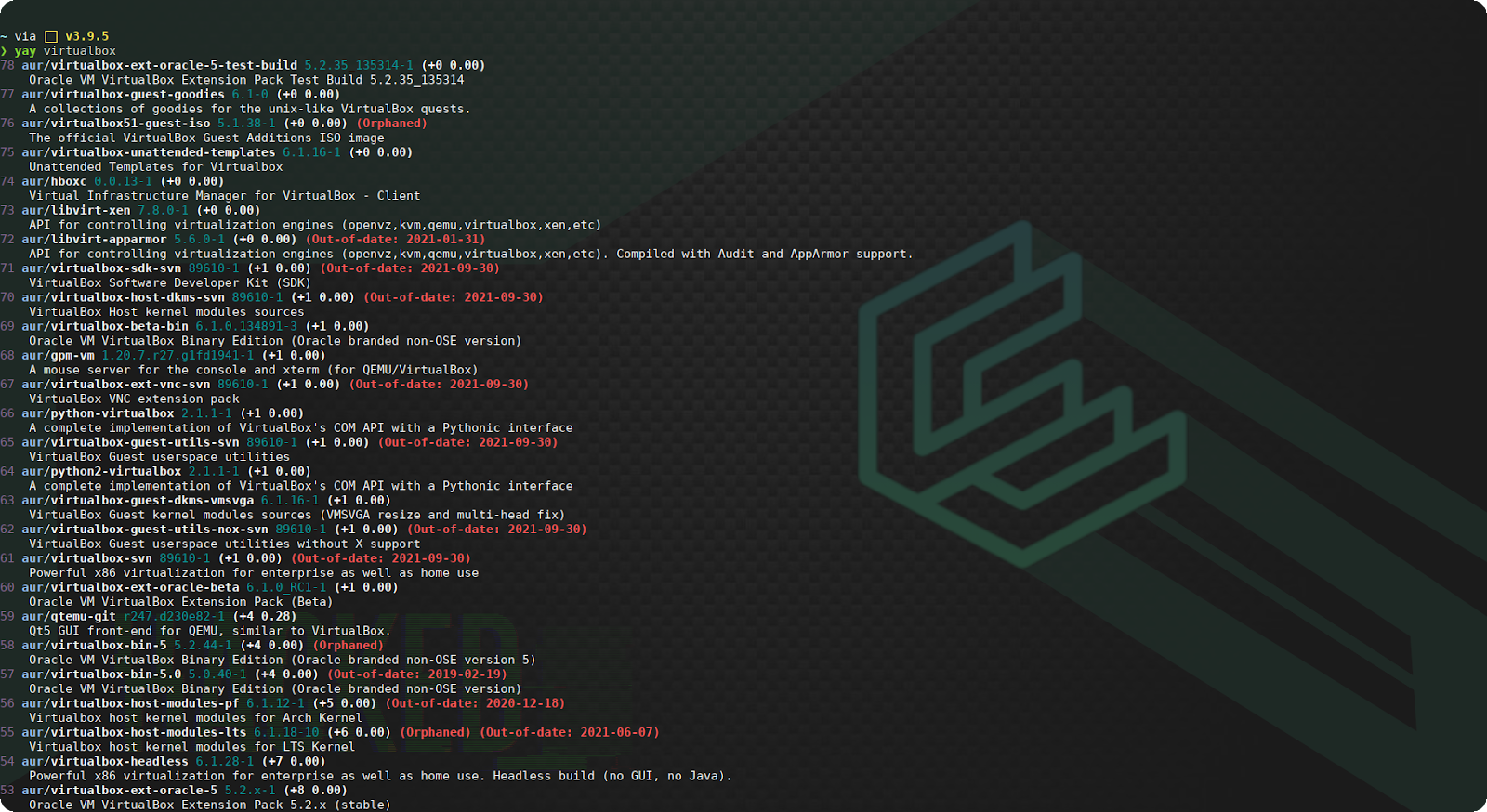Click Orphaned tag on virtualbox-bin-5 row
Screen dimensions: 1487x812
pyautogui.click(x=349, y=645)
